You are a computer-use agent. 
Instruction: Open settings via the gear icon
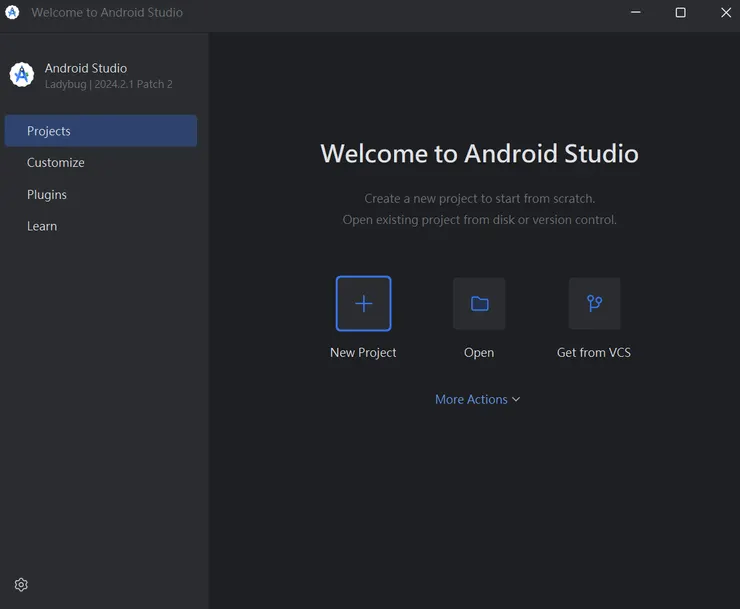(21, 585)
